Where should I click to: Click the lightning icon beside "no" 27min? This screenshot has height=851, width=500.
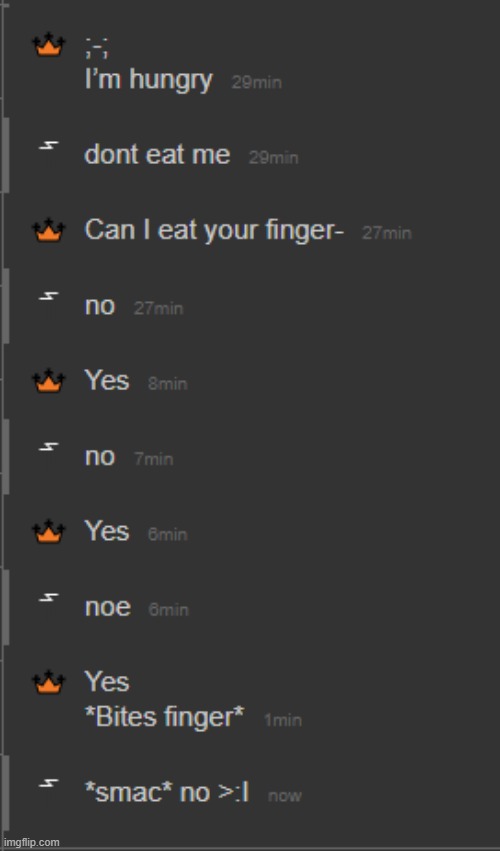pyautogui.click(x=49, y=296)
